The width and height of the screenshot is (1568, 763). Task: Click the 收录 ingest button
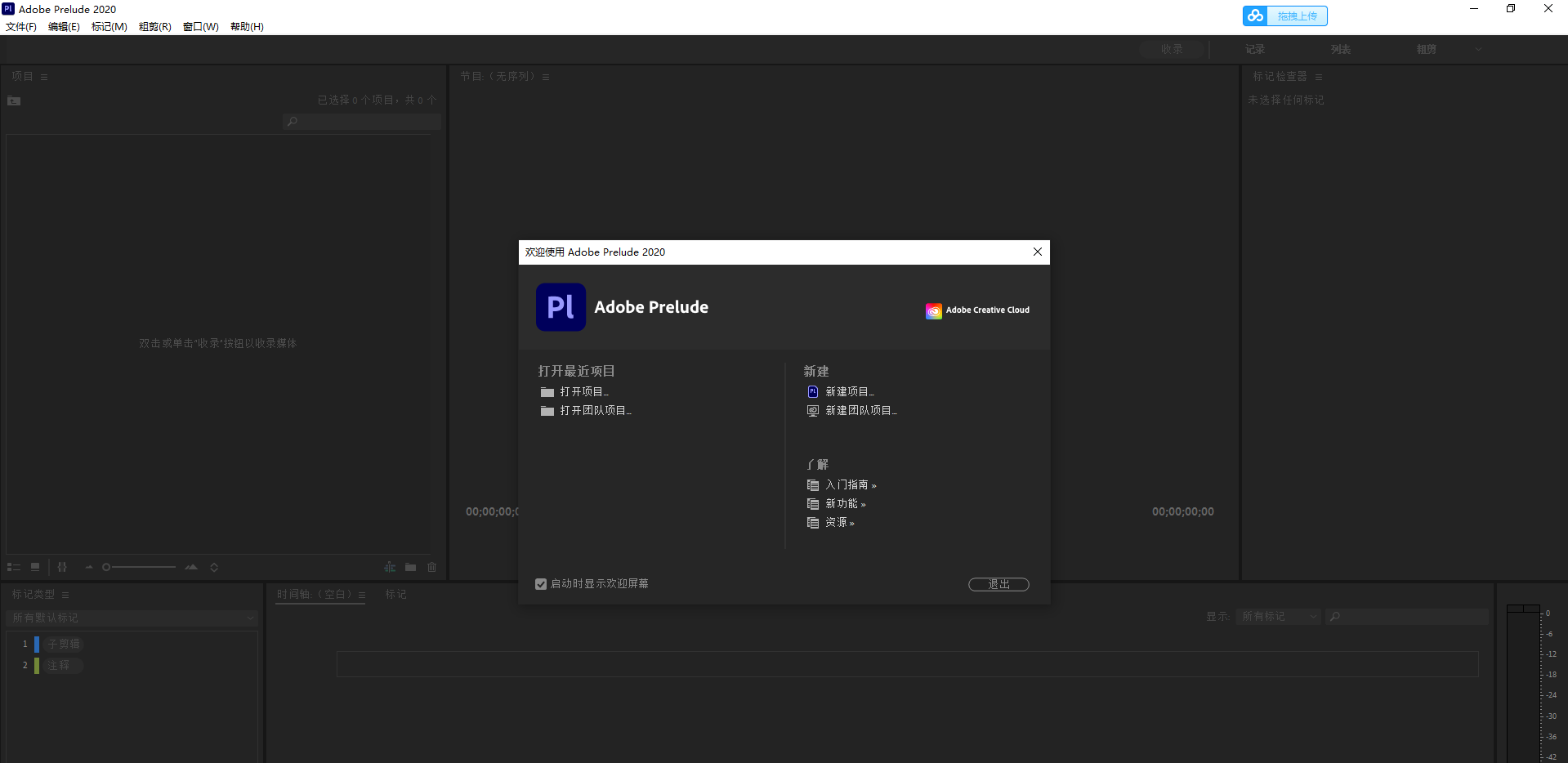pyautogui.click(x=1173, y=50)
